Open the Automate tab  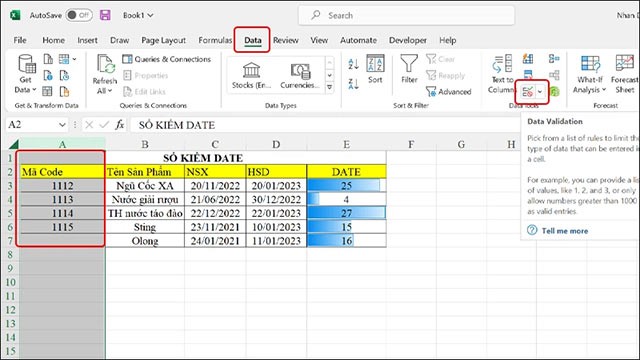point(358,40)
